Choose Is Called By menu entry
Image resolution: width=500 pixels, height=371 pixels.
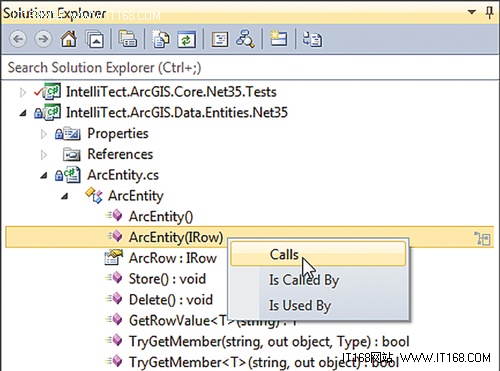pos(304,280)
